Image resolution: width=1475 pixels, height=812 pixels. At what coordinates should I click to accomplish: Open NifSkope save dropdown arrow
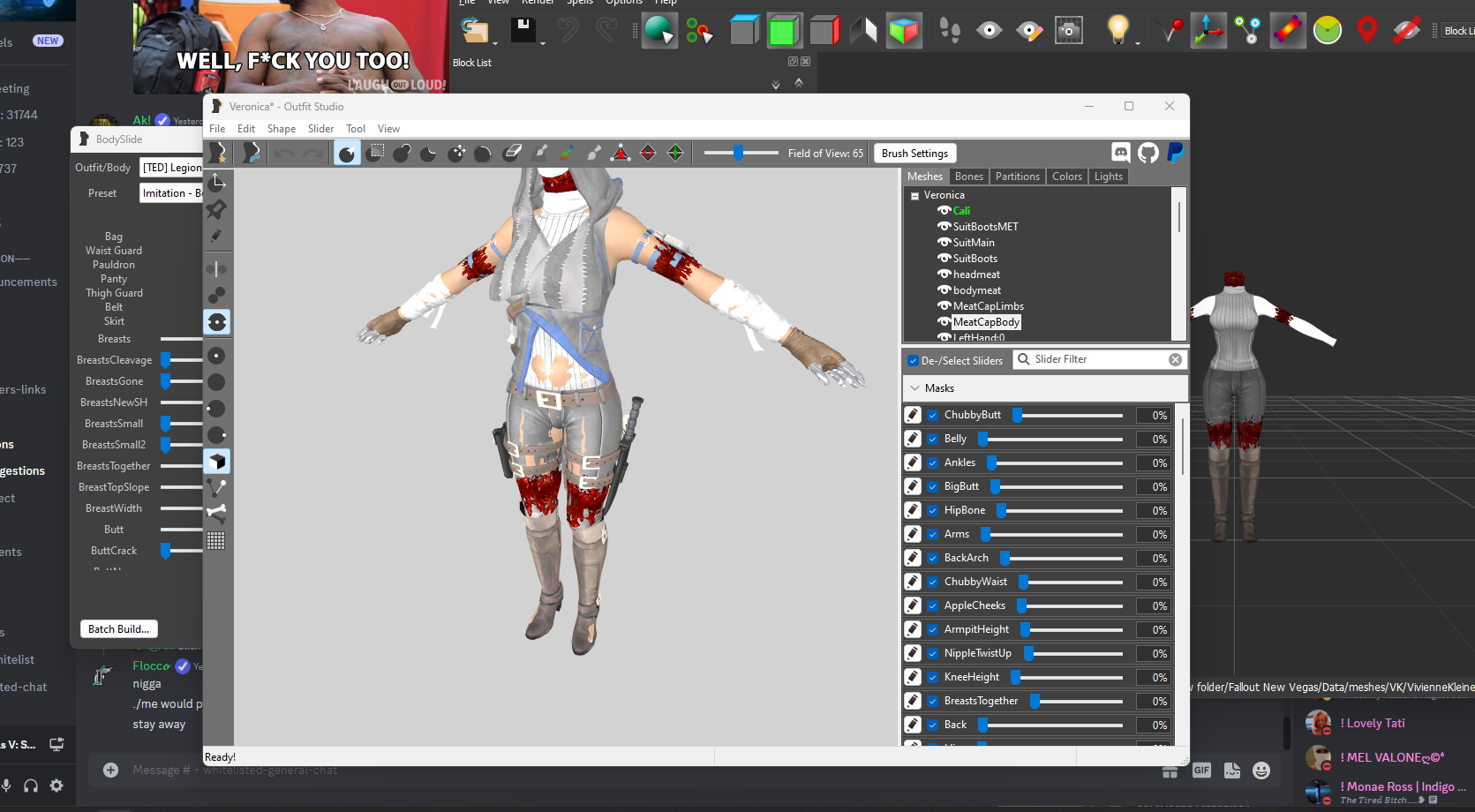coord(542,43)
